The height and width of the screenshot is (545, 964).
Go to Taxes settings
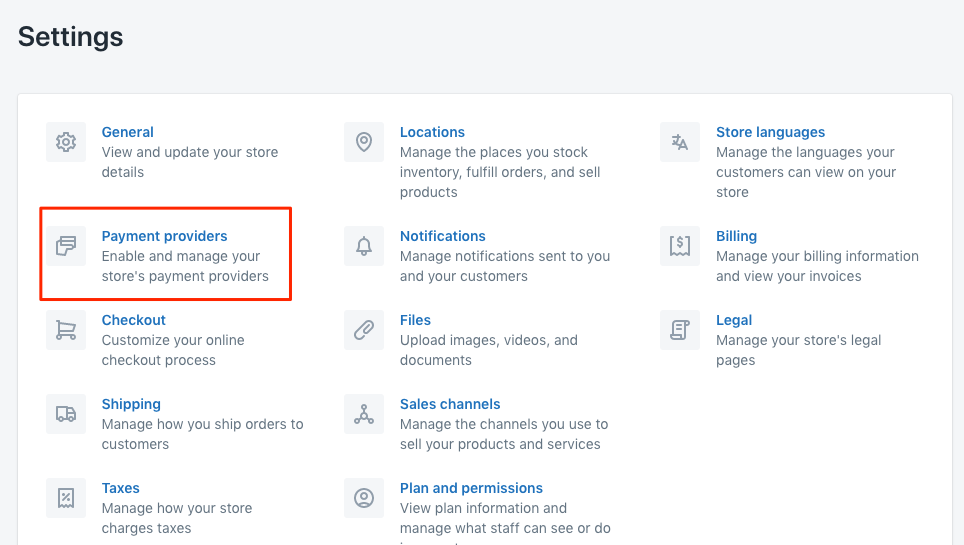coord(120,488)
